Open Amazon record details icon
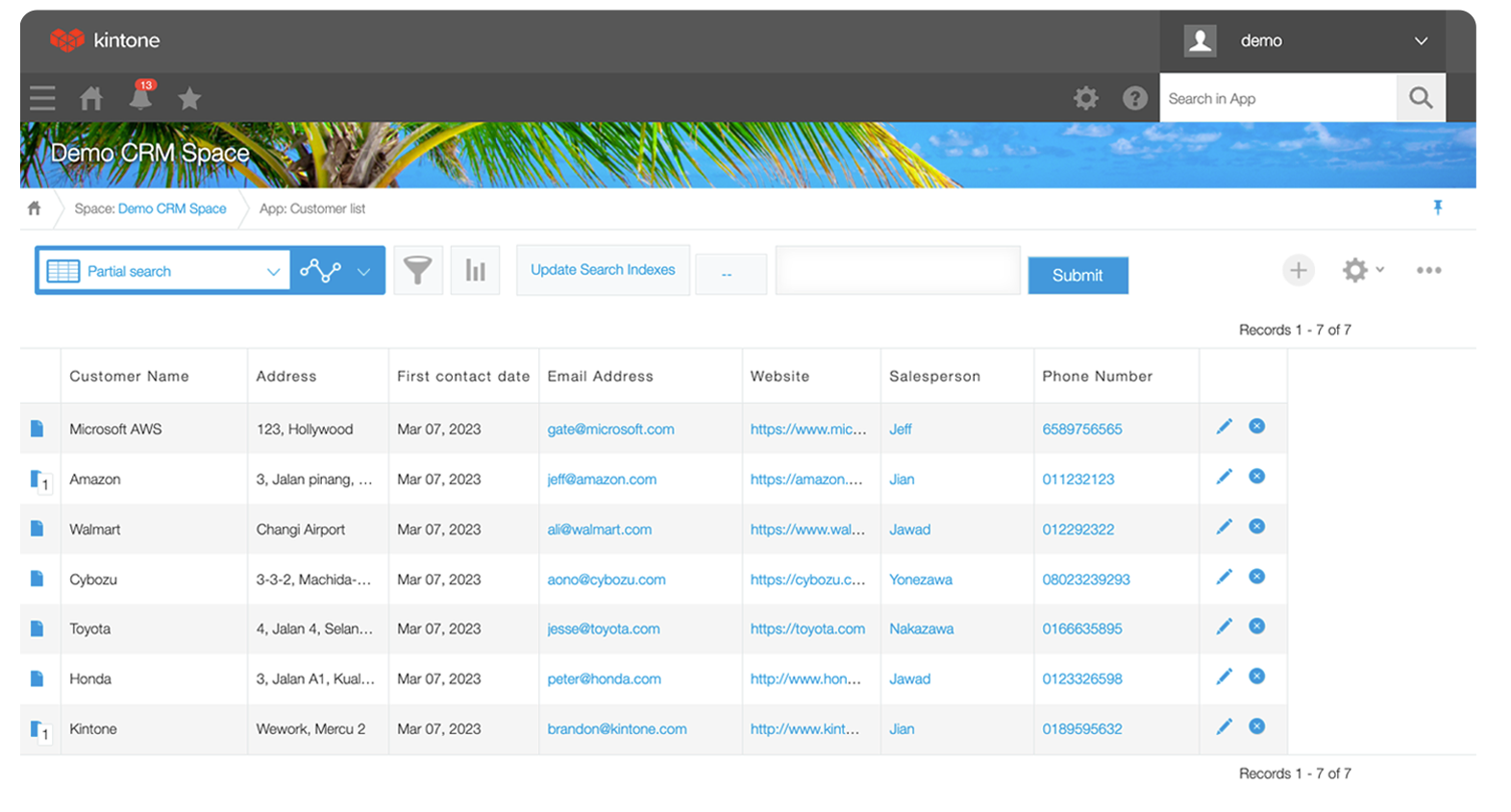 click(39, 480)
